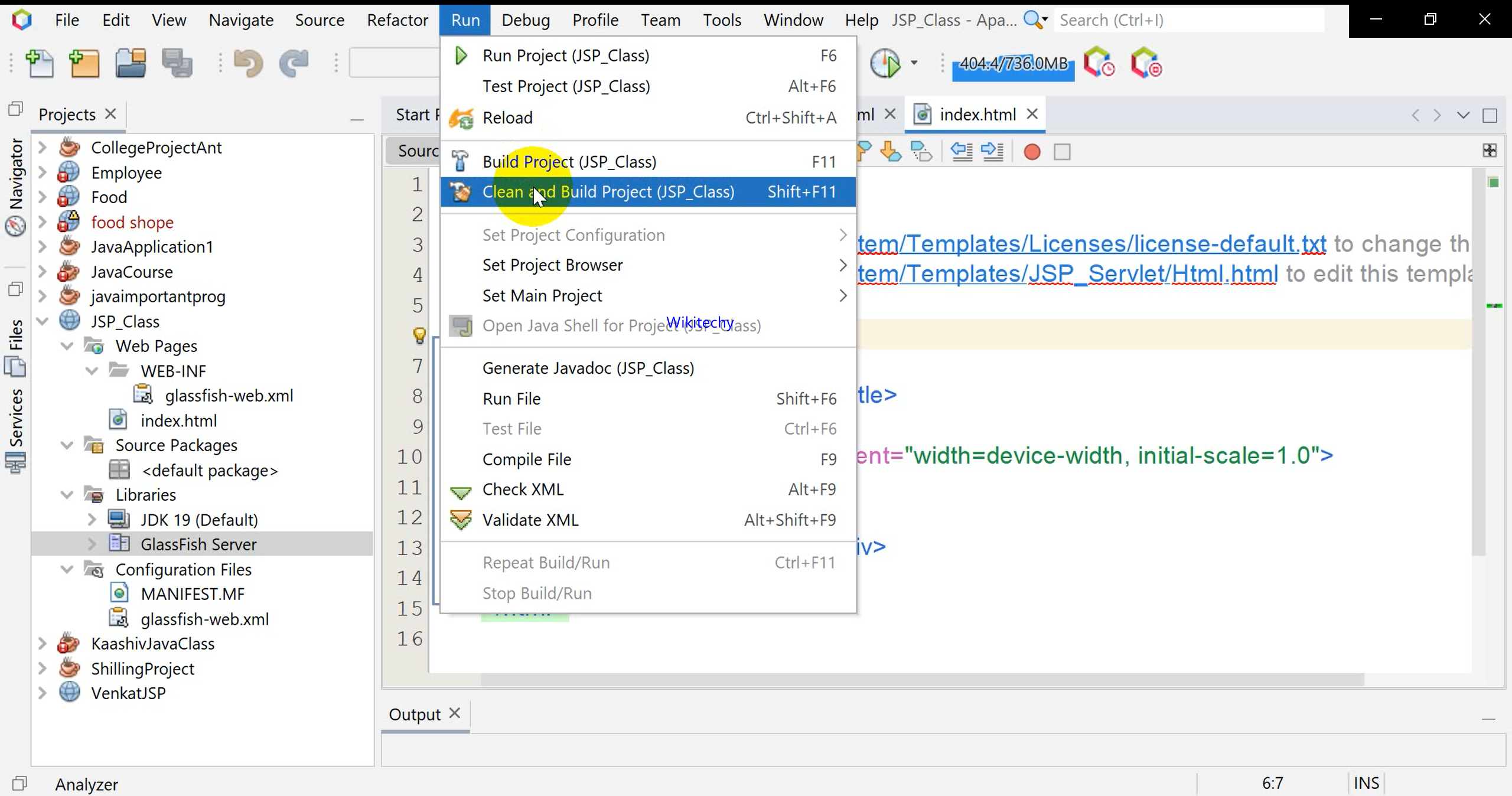Click the New Project toolbar icon
The width and height of the screenshot is (1512, 796).
[84, 63]
